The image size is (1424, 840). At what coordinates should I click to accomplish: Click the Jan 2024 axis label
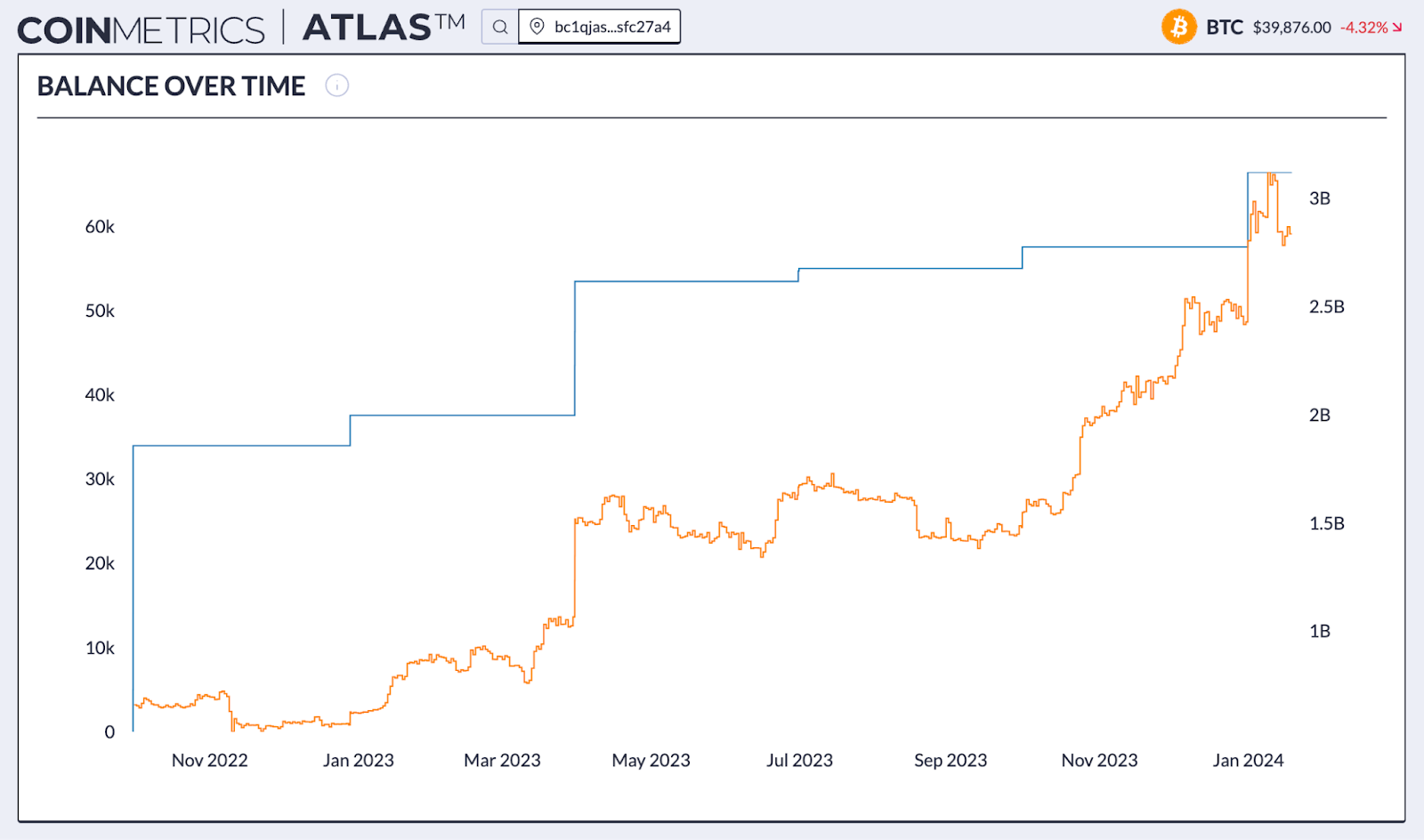[1249, 760]
